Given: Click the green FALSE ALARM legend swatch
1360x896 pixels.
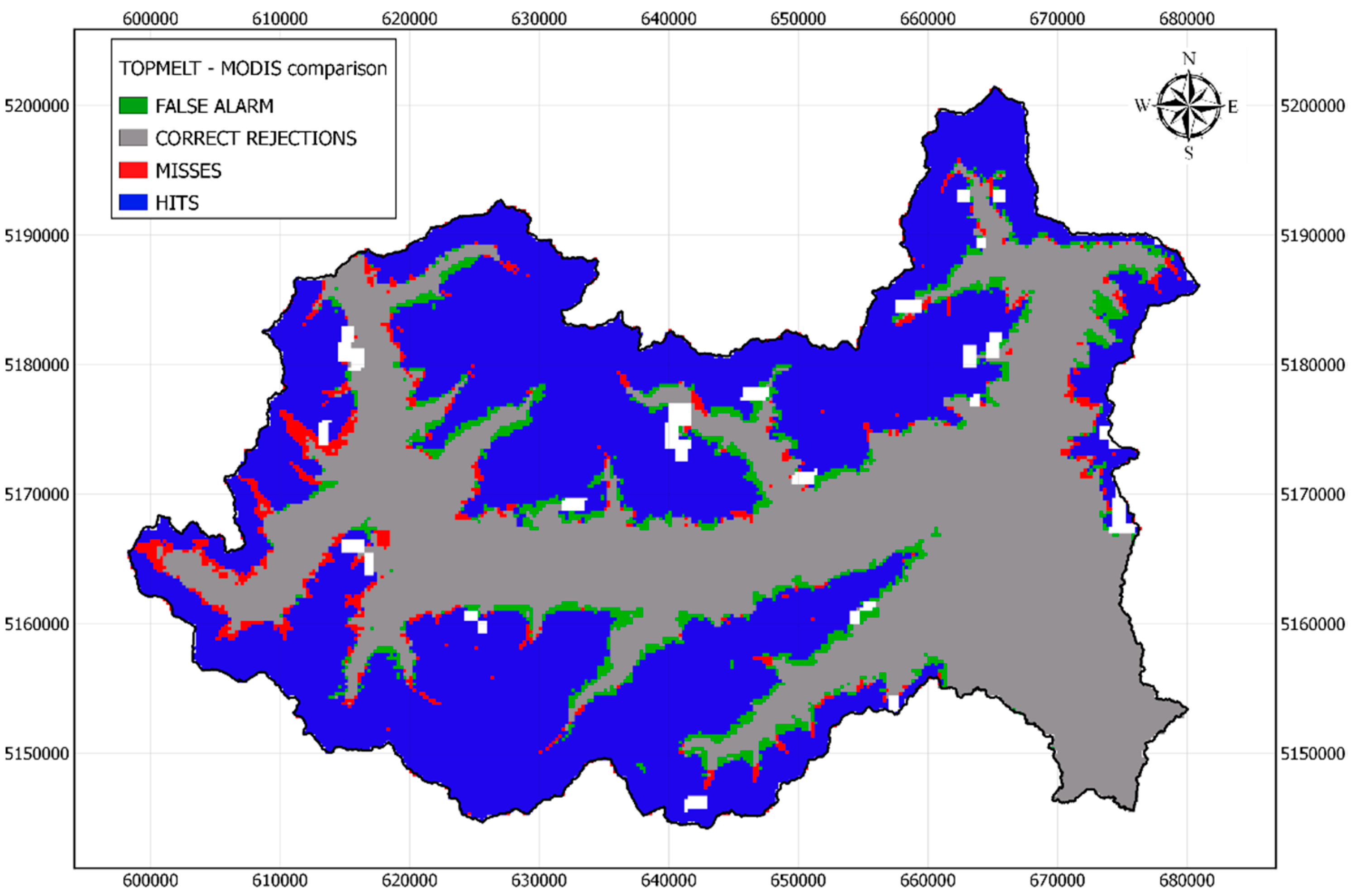Looking at the screenshot, I should click(133, 105).
